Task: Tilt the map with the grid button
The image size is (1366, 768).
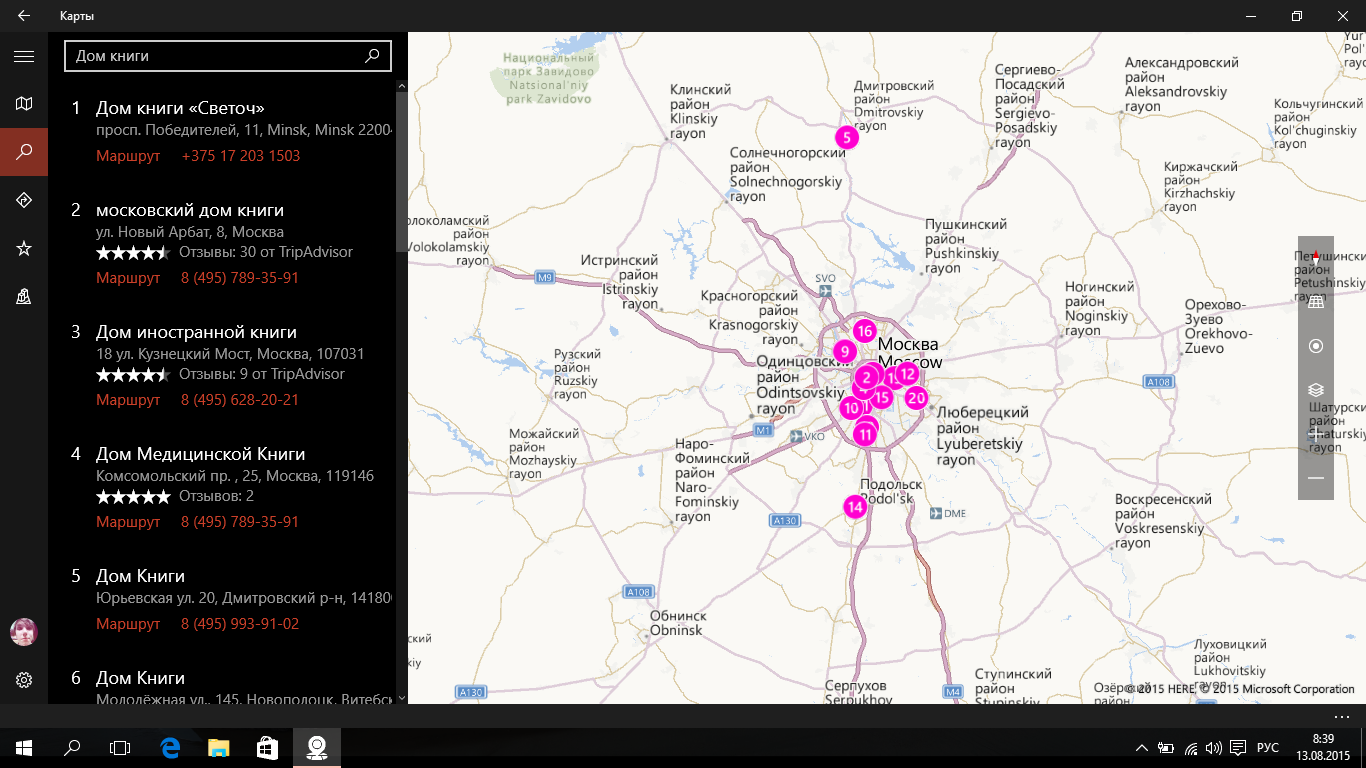Action: point(1316,302)
